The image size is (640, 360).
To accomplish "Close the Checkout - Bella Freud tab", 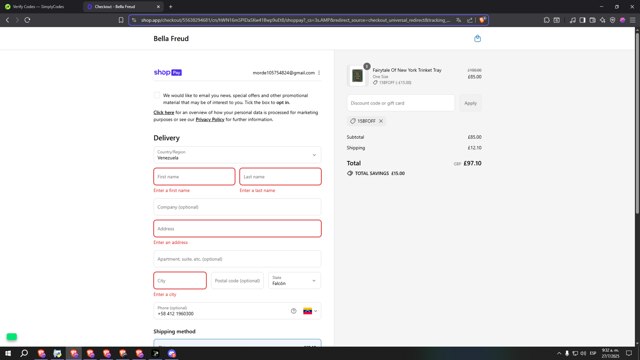I will pyautogui.click(x=158, y=7).
